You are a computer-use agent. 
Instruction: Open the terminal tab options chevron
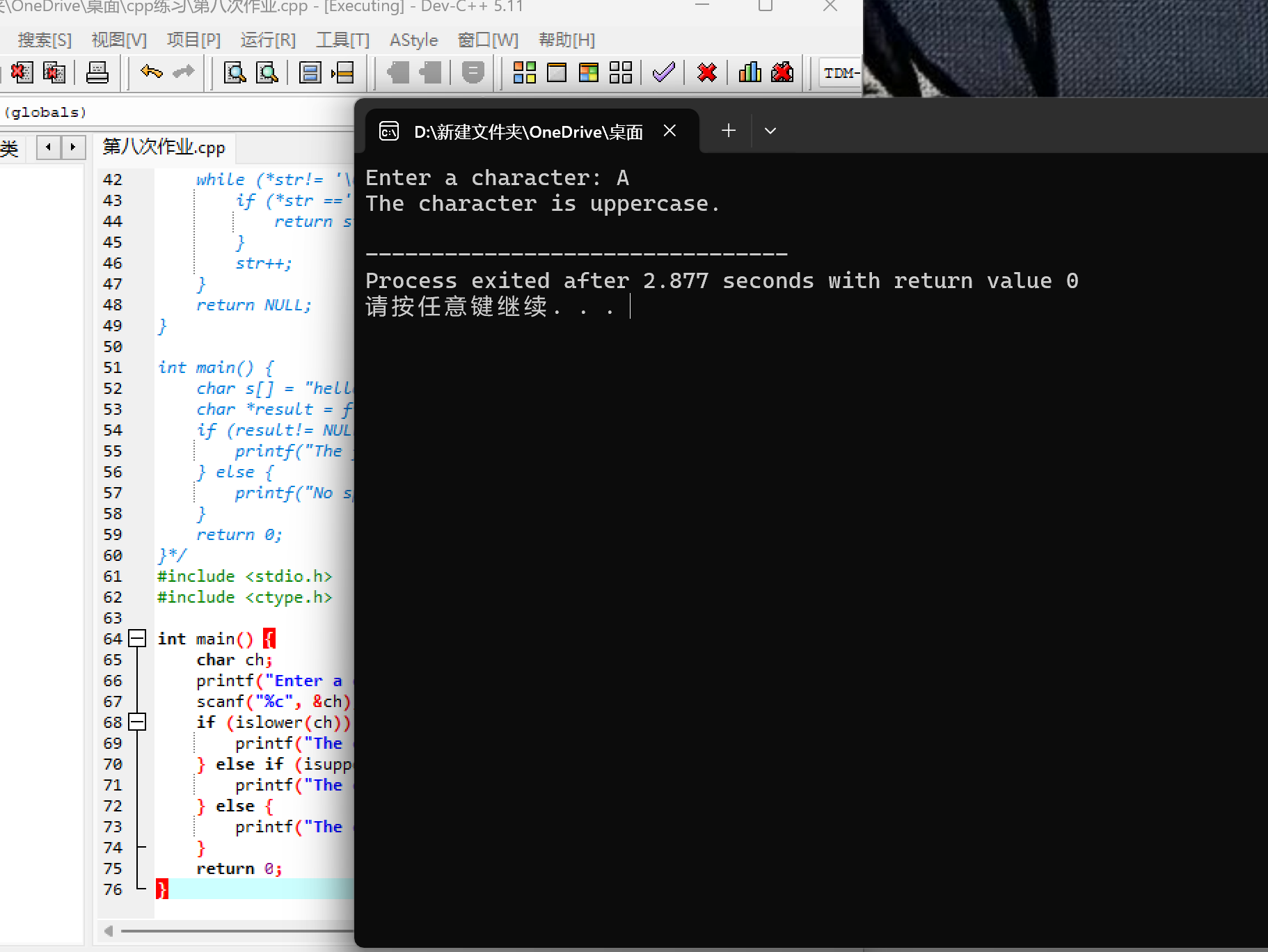[x=770, y=131]
